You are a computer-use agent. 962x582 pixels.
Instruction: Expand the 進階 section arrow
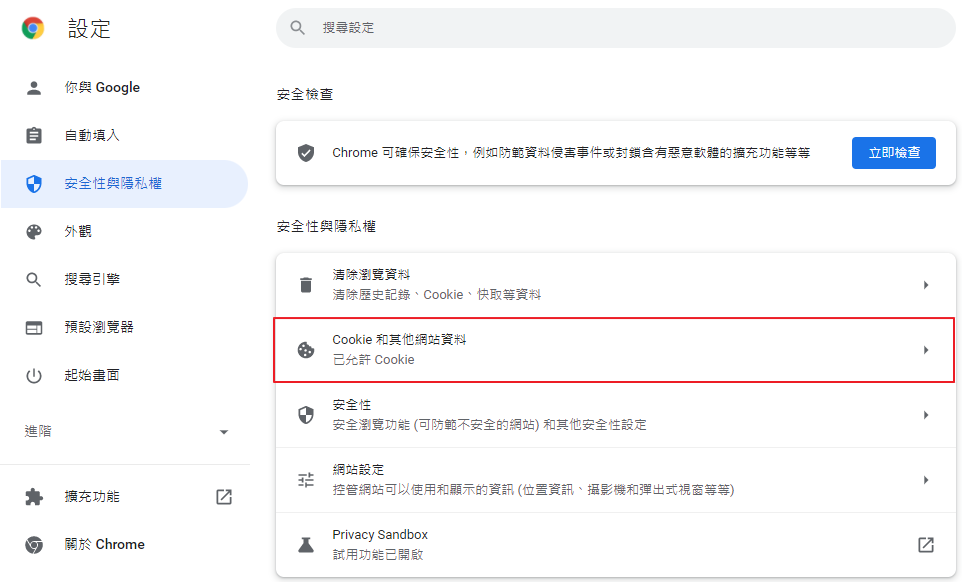224,432
